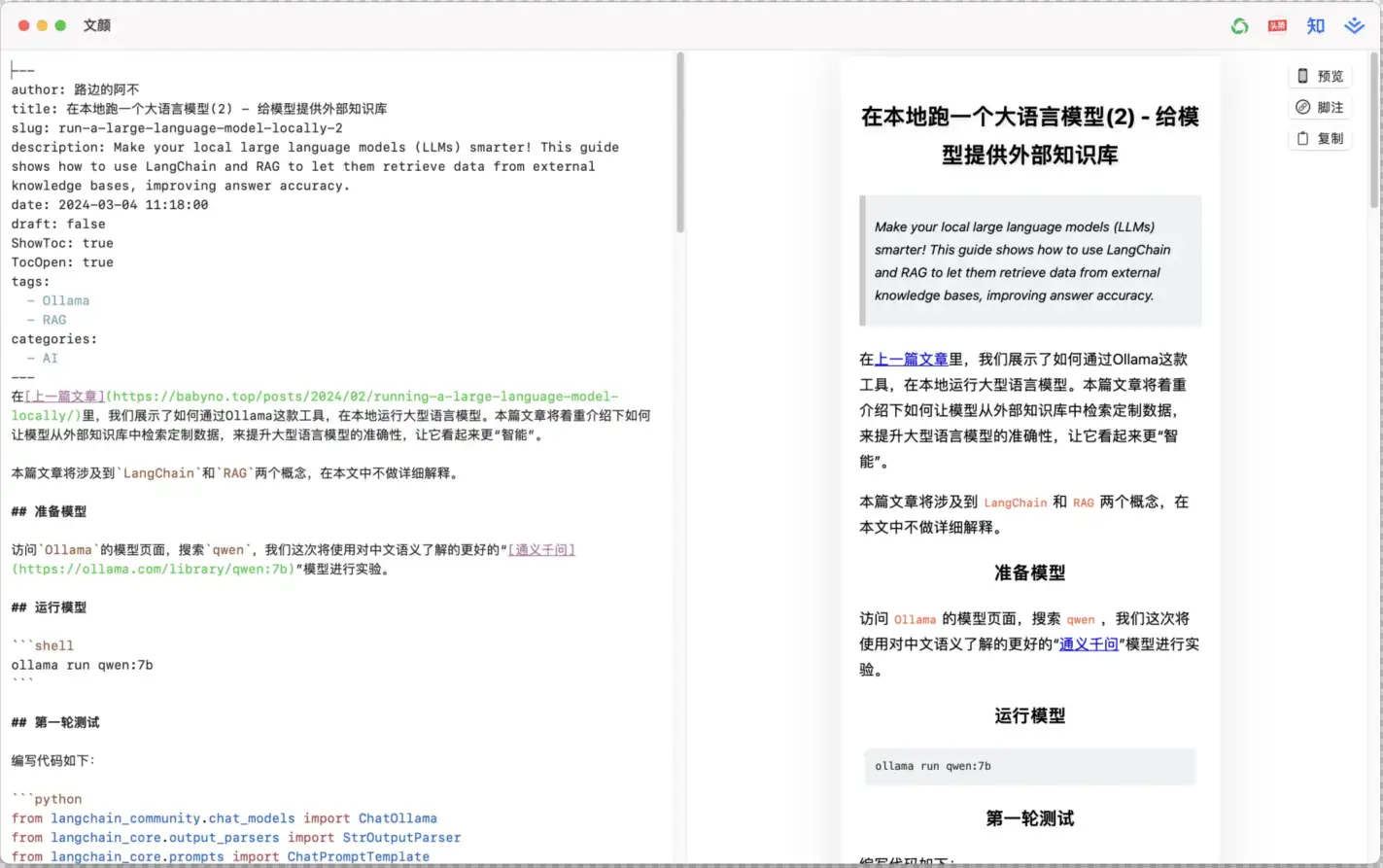Click the 复制 (copy) button
The image size is (1383, 868).
tap(1320, 138)
